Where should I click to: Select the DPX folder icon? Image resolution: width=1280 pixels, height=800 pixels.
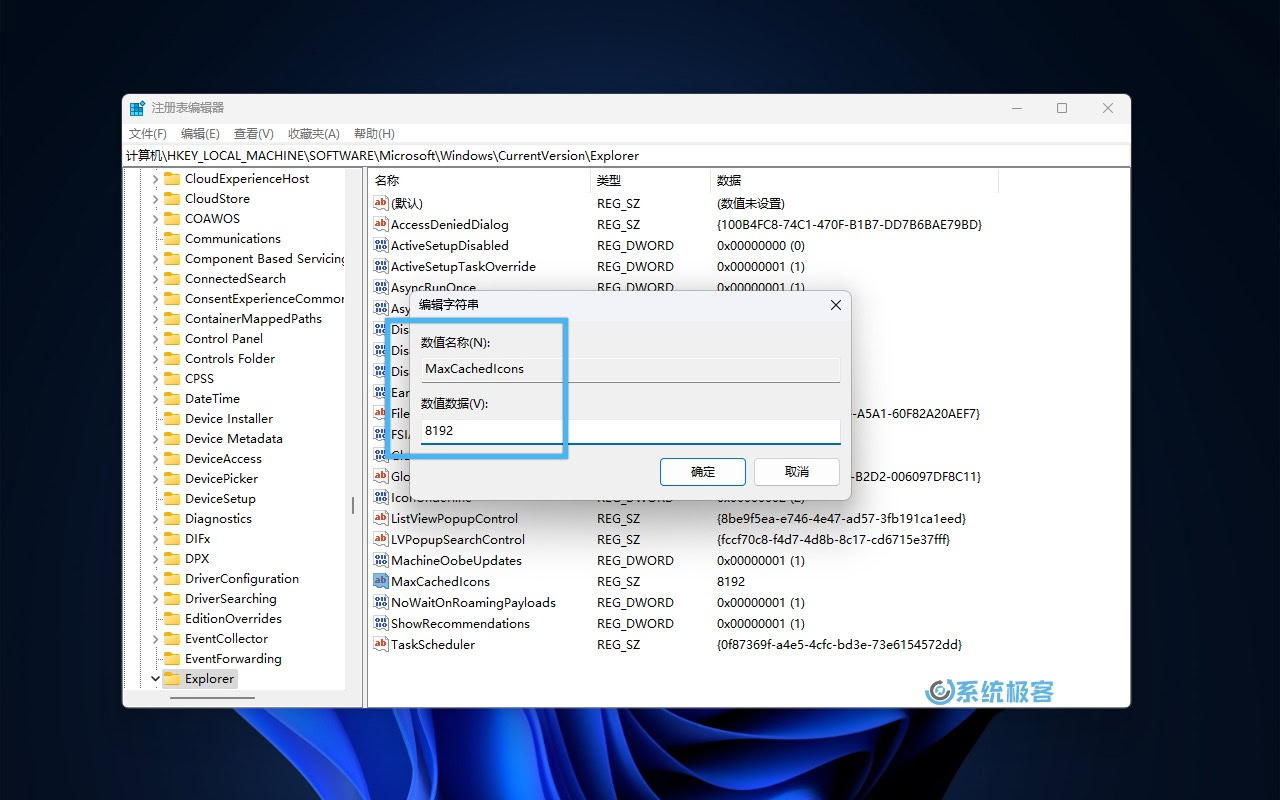[x=171, y=559]
